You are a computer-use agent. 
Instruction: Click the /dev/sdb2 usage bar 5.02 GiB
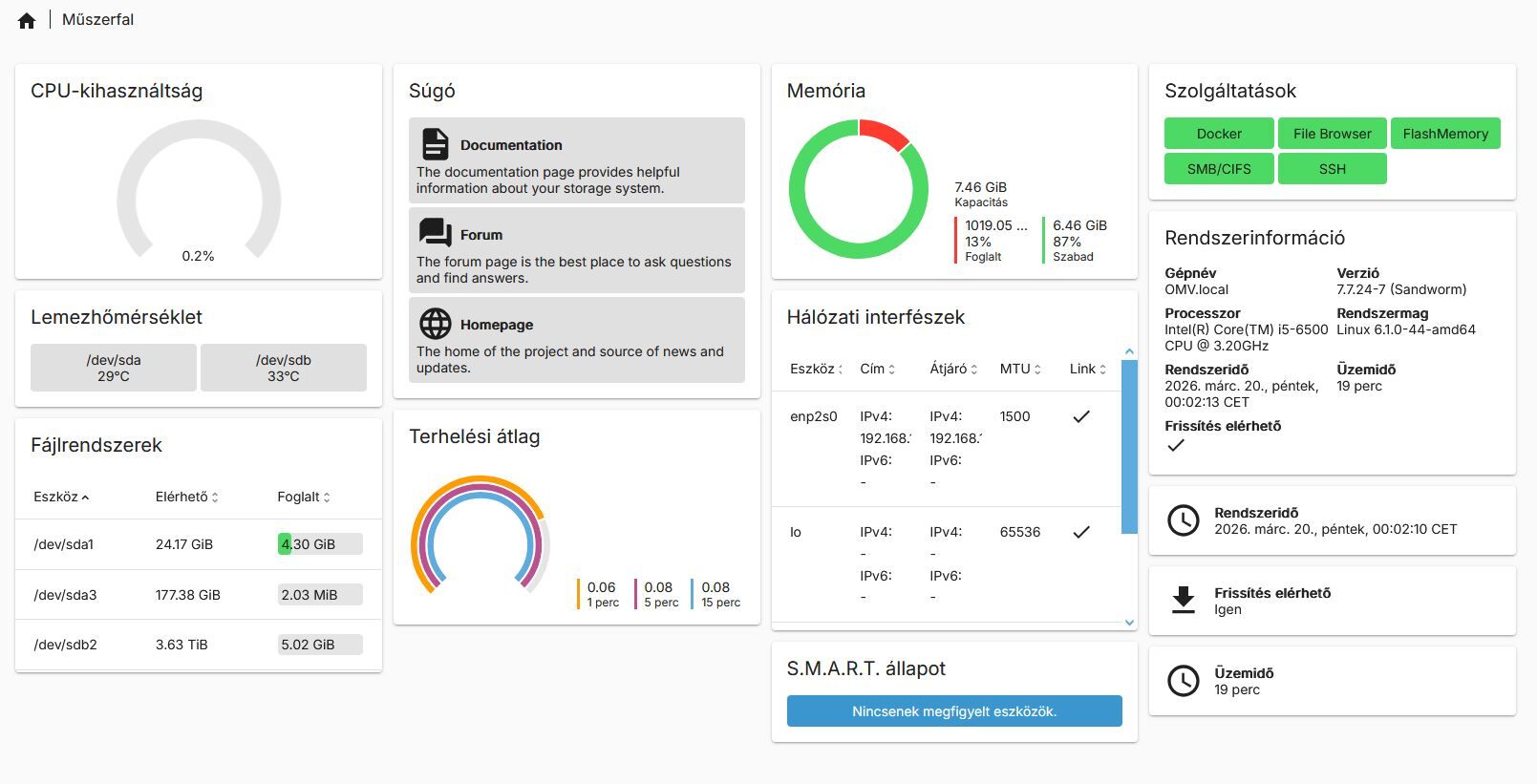pos(320,645)
